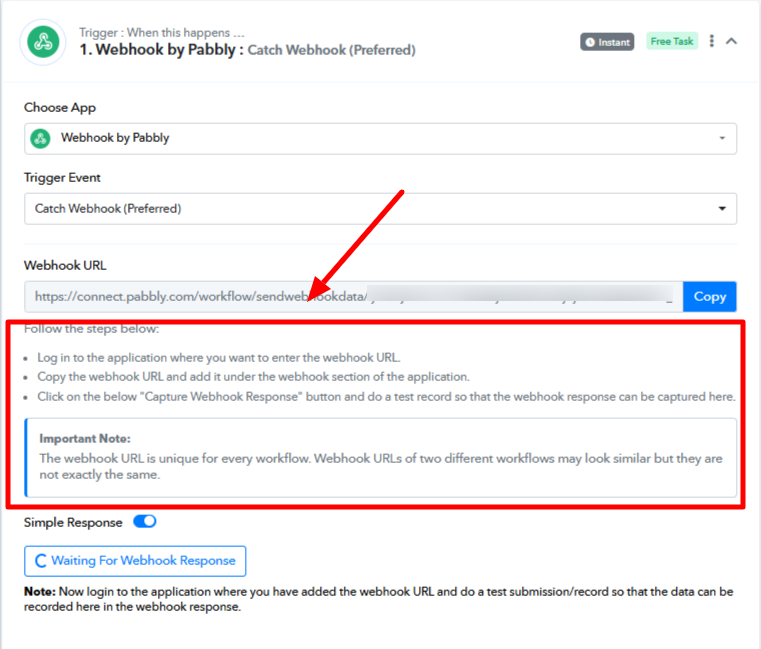The image size is (761, 649).
Task: Click the Webhook by Pabbly trigger icon
Action: pyautogui.click(x=43, y=42)
